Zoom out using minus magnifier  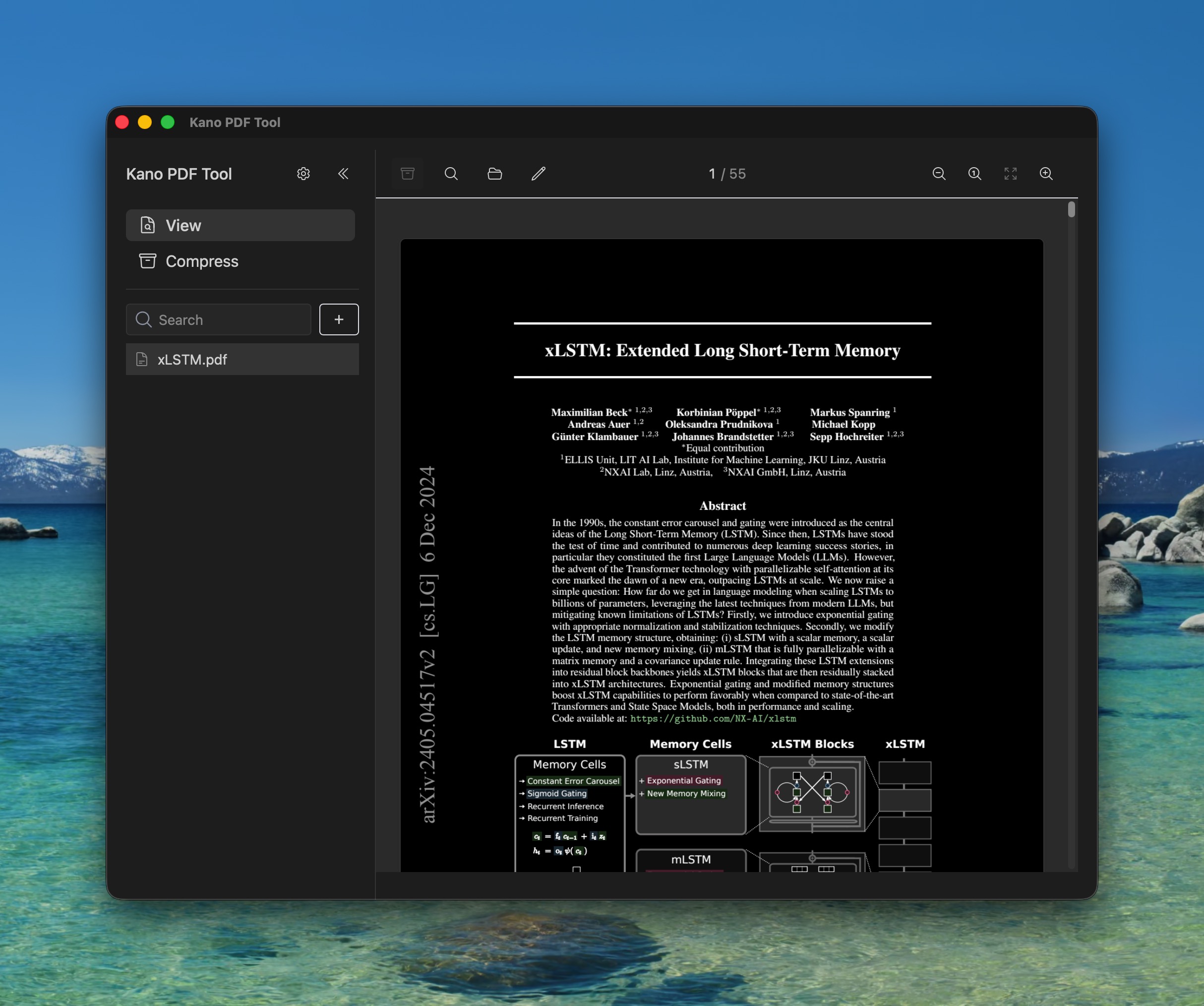pos(939,174)
